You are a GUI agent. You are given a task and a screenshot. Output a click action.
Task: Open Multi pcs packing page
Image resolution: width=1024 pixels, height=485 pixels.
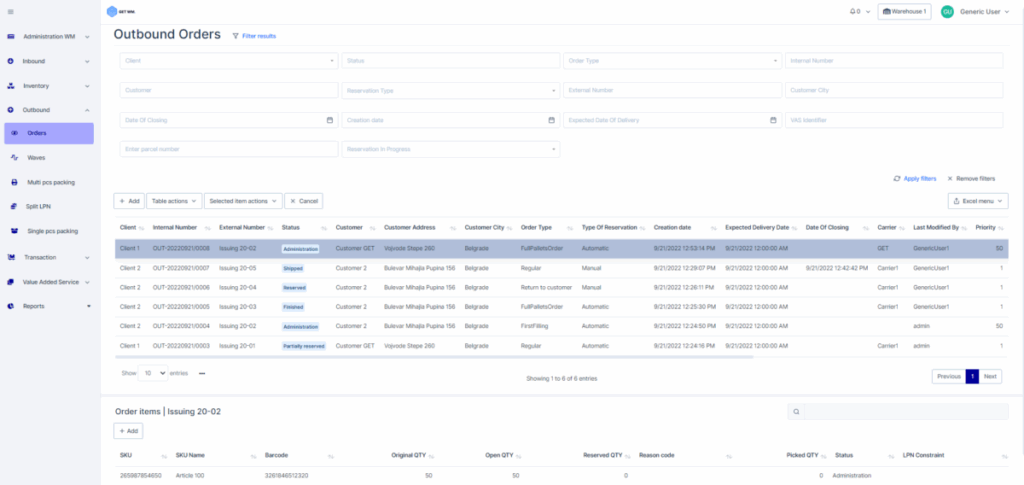coord(51,182)
